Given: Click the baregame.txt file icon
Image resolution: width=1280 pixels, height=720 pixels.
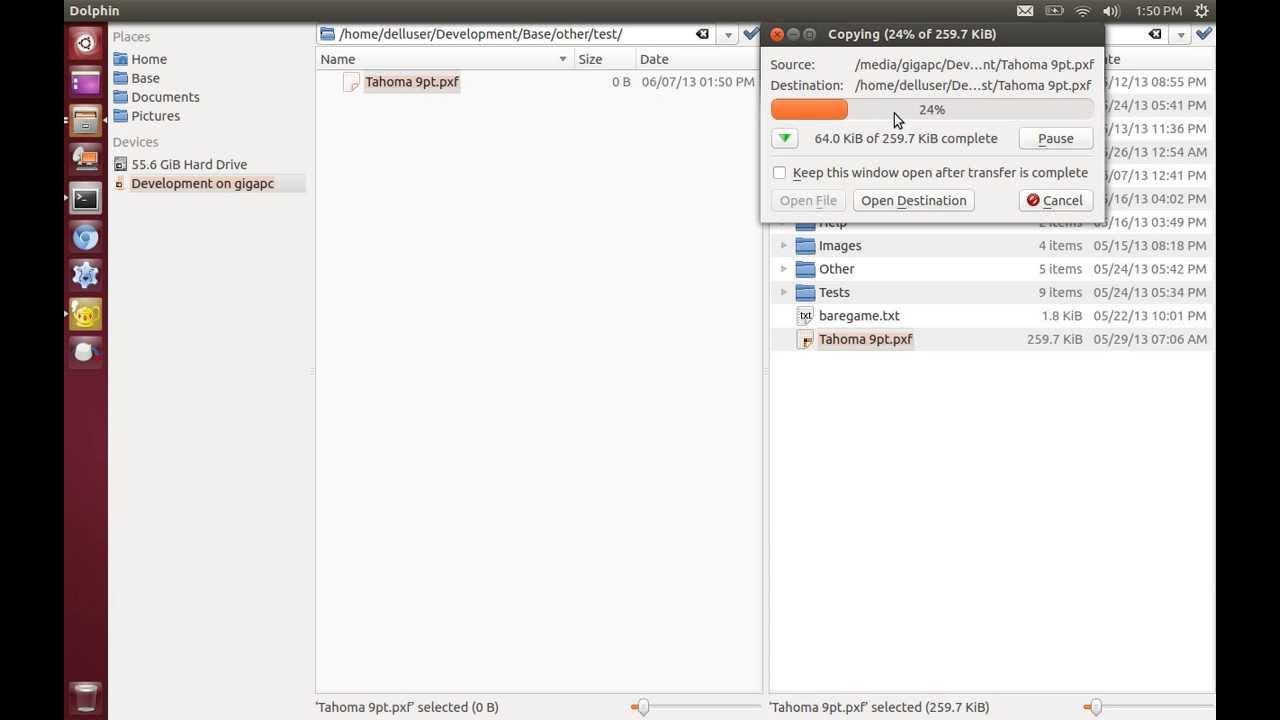Looking at the screenshot, I should point(806,316).
